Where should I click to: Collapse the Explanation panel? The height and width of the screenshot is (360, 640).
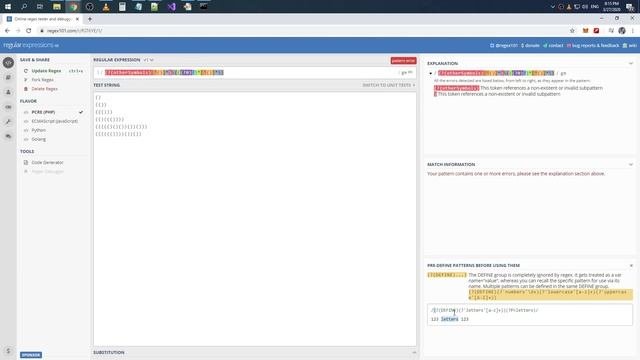point(631,64)
